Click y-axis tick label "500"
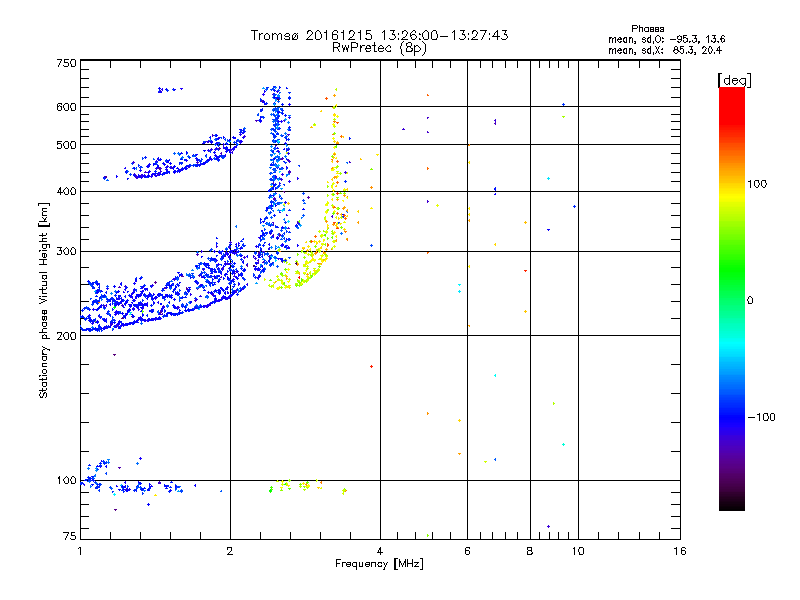This screenshot has height=600, width=800. [66, 145]
